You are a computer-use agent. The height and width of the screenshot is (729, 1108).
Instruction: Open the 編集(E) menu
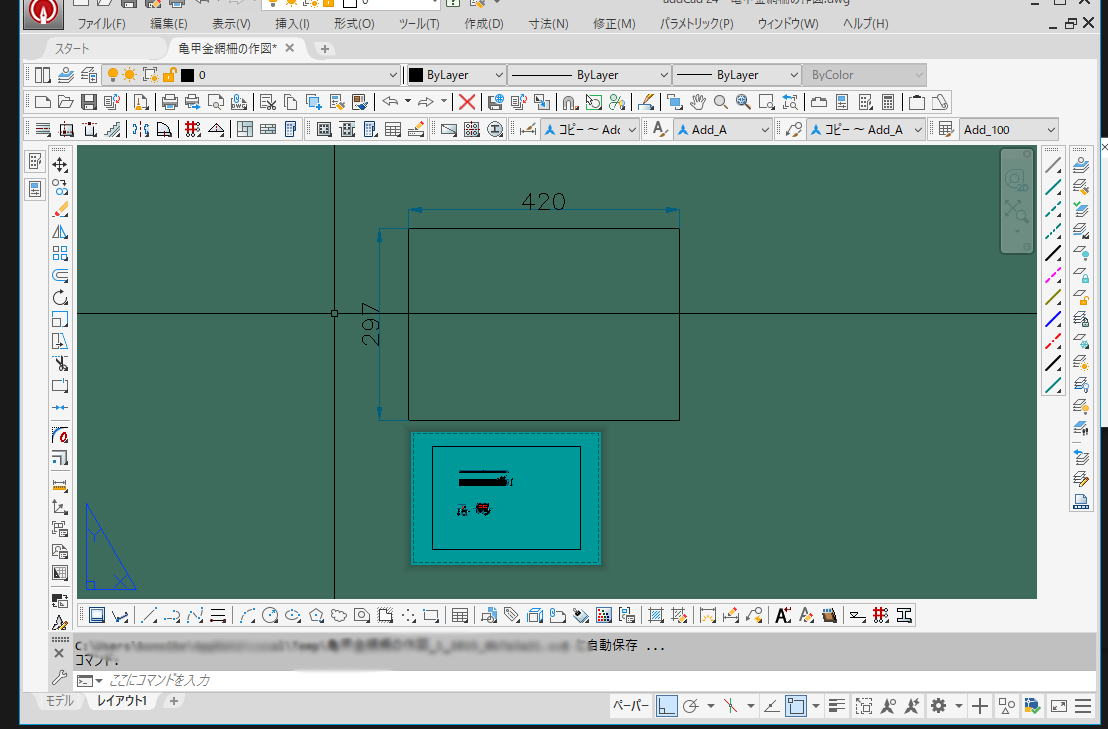169,23
